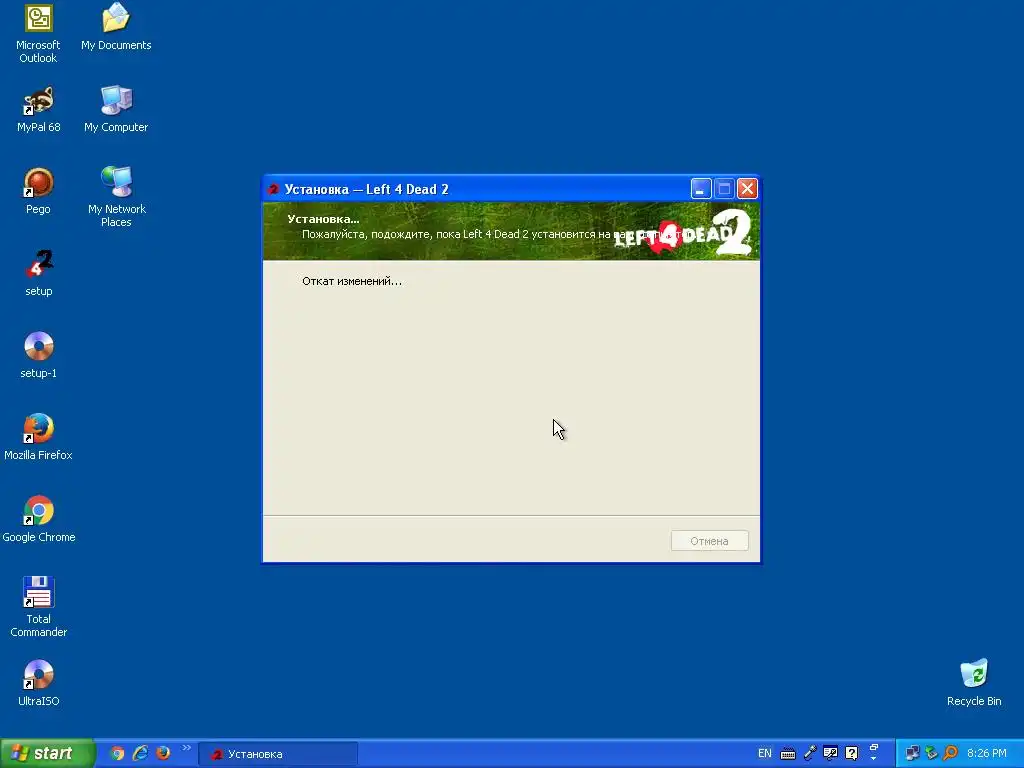Click the network connection tray icon
Viewport: 1024px width, 768px height.
(x=912, y=753)
